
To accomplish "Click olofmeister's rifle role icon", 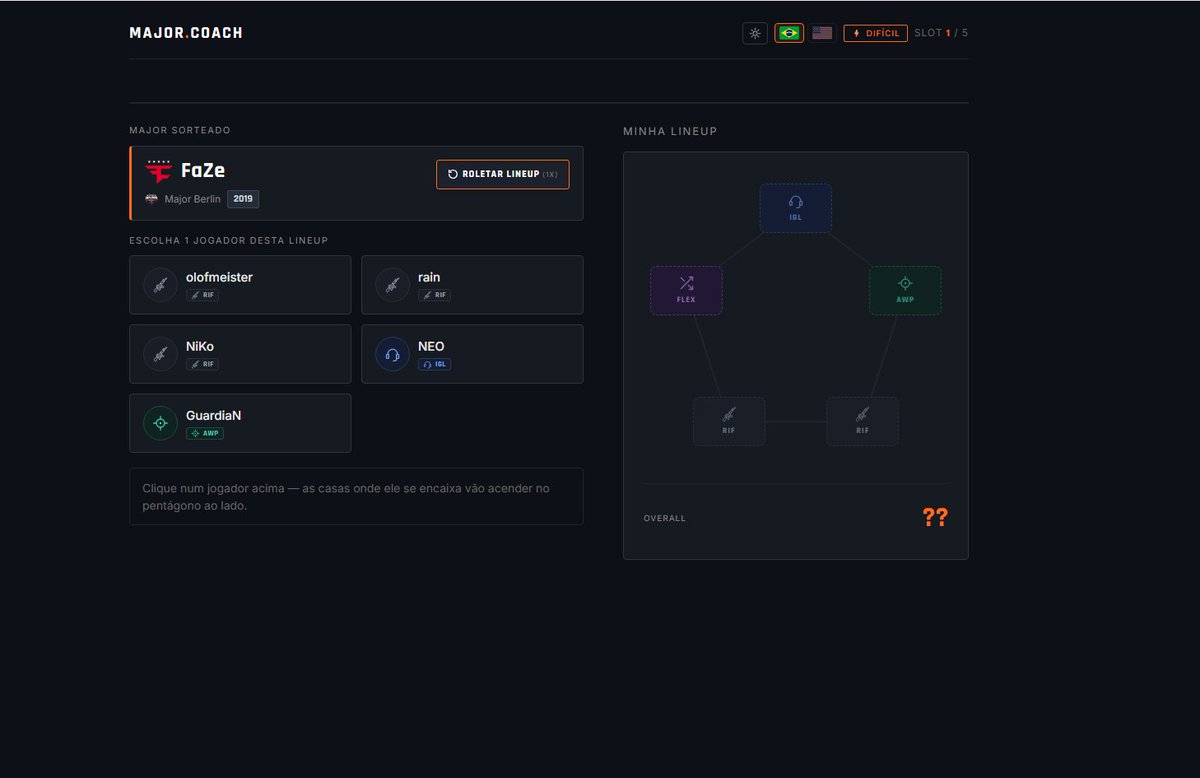I will point(160,285).
